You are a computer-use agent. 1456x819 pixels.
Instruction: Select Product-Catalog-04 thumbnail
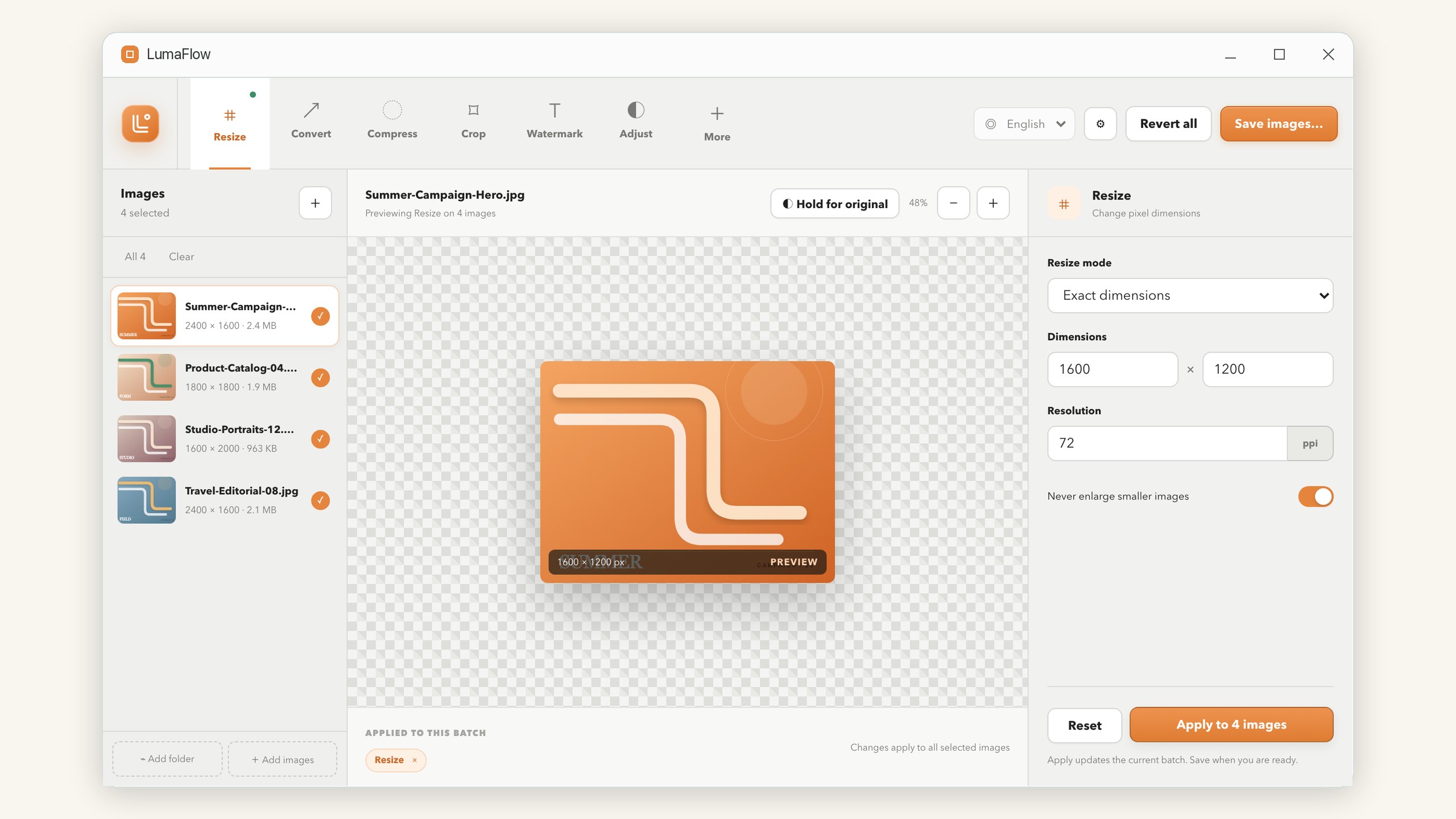click(146, 377)
